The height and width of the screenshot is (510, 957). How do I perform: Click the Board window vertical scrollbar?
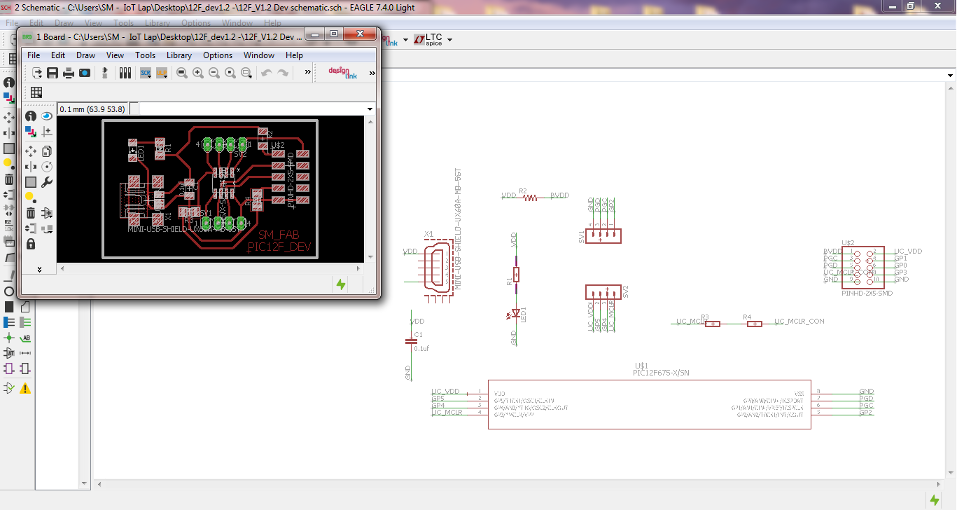(x=370, y=189)
